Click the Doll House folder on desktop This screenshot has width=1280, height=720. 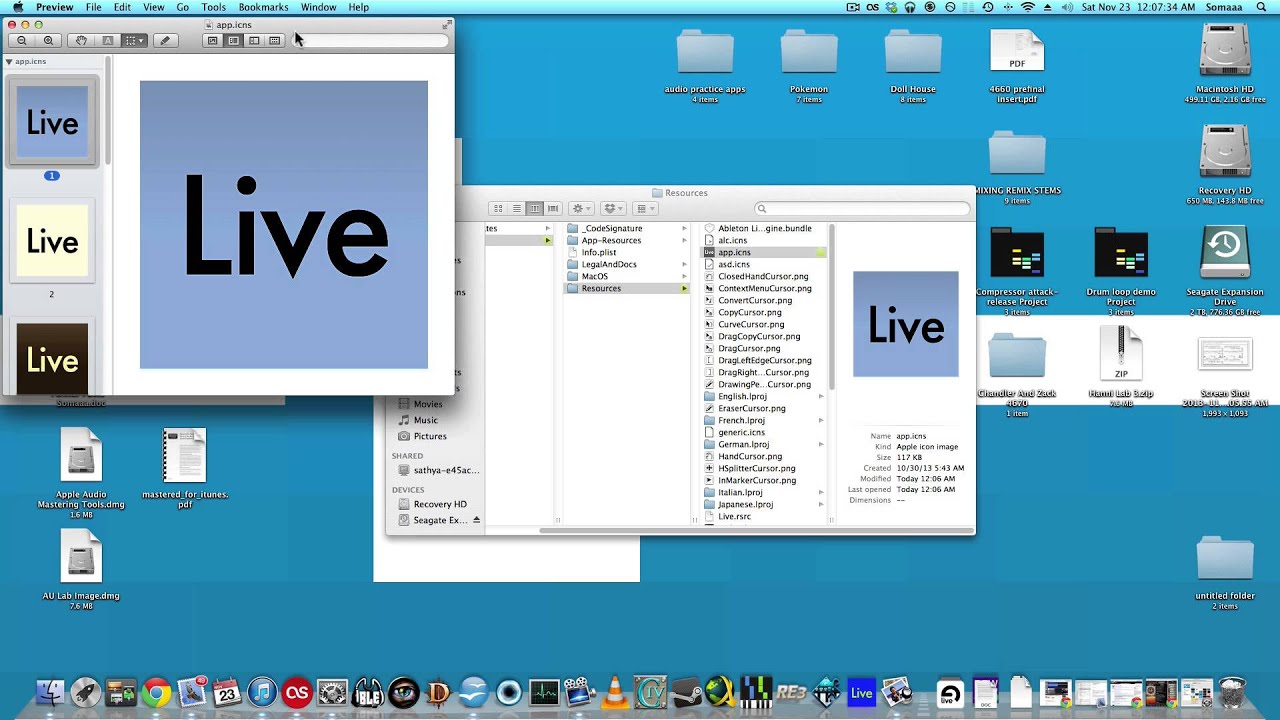tap(913, 53)
